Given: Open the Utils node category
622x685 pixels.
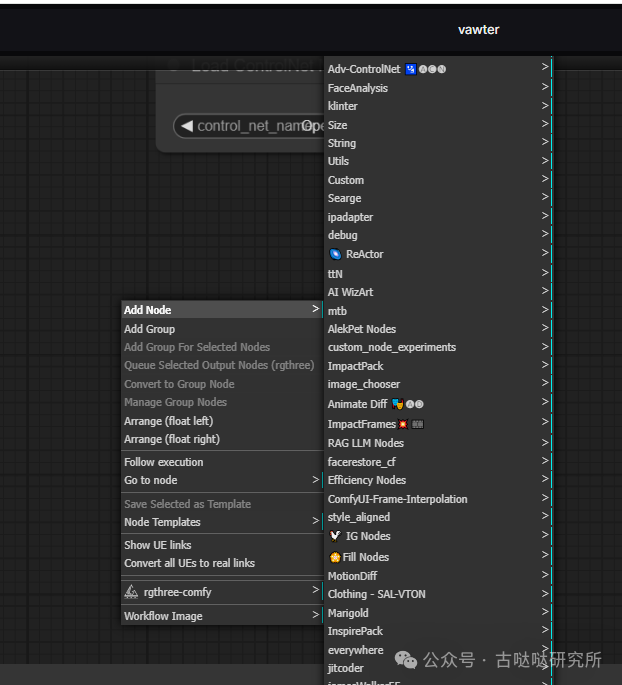Looking at the screenshot, I should pos(438,161).
